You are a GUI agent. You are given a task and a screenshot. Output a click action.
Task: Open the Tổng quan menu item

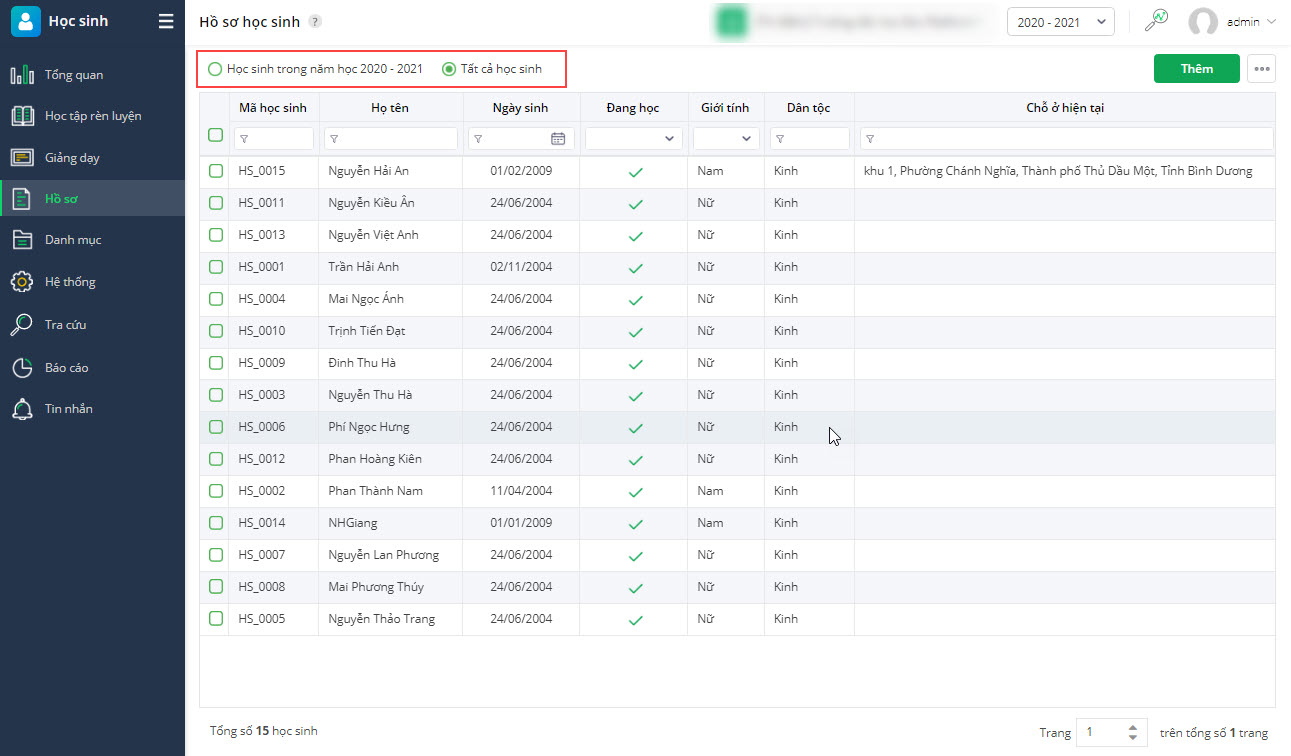click(x=73, y=75)
